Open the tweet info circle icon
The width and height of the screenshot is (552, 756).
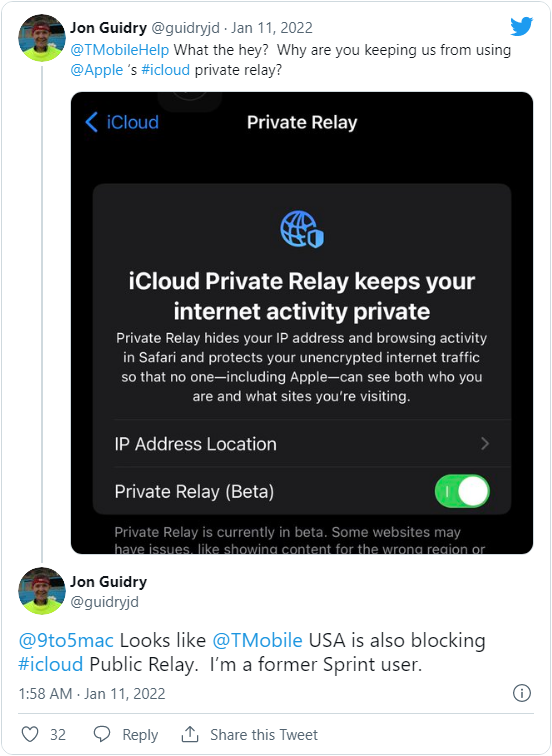(x=522, y=693)
